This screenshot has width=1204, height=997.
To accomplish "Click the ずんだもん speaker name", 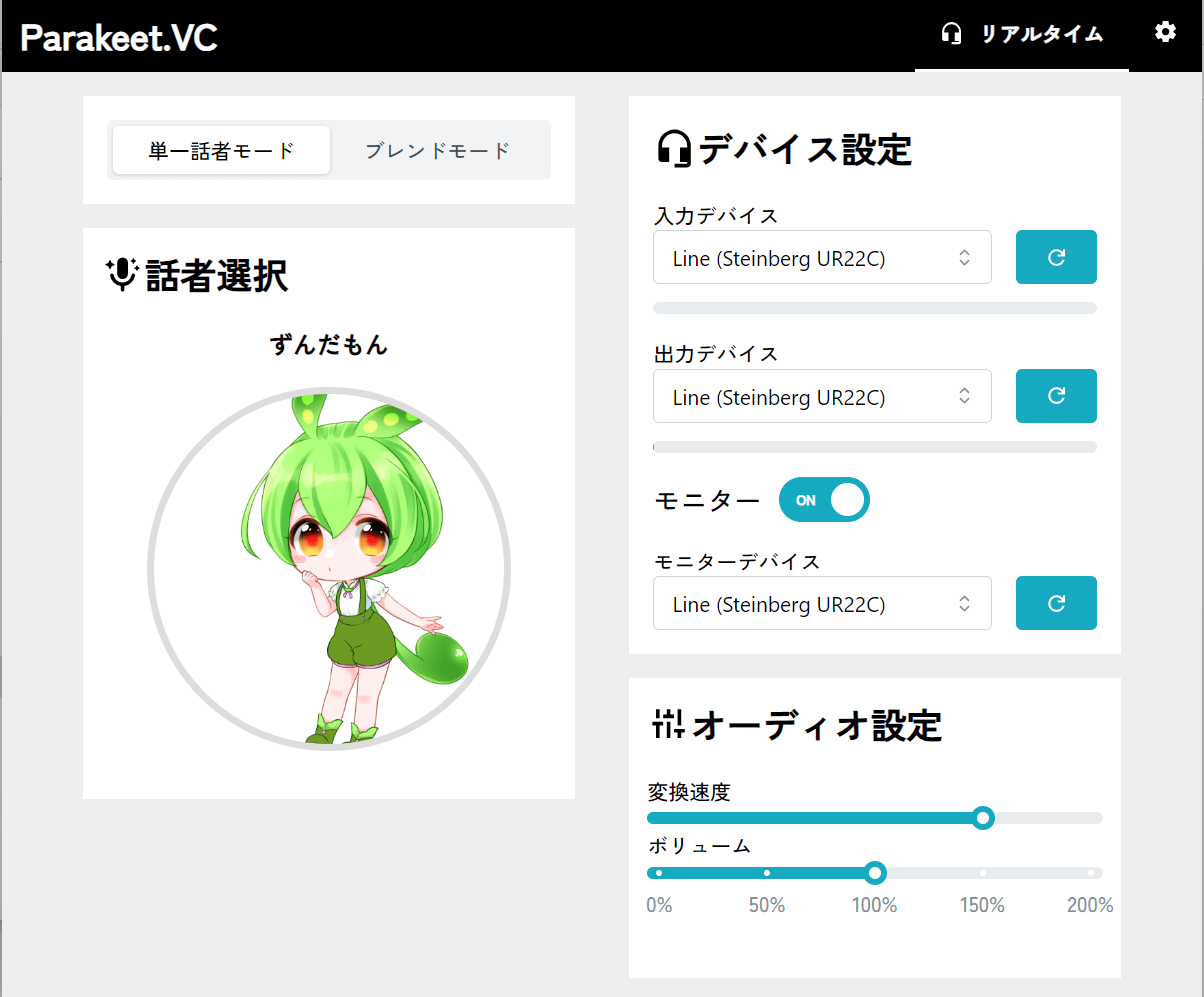I will [x=329, y=346].
